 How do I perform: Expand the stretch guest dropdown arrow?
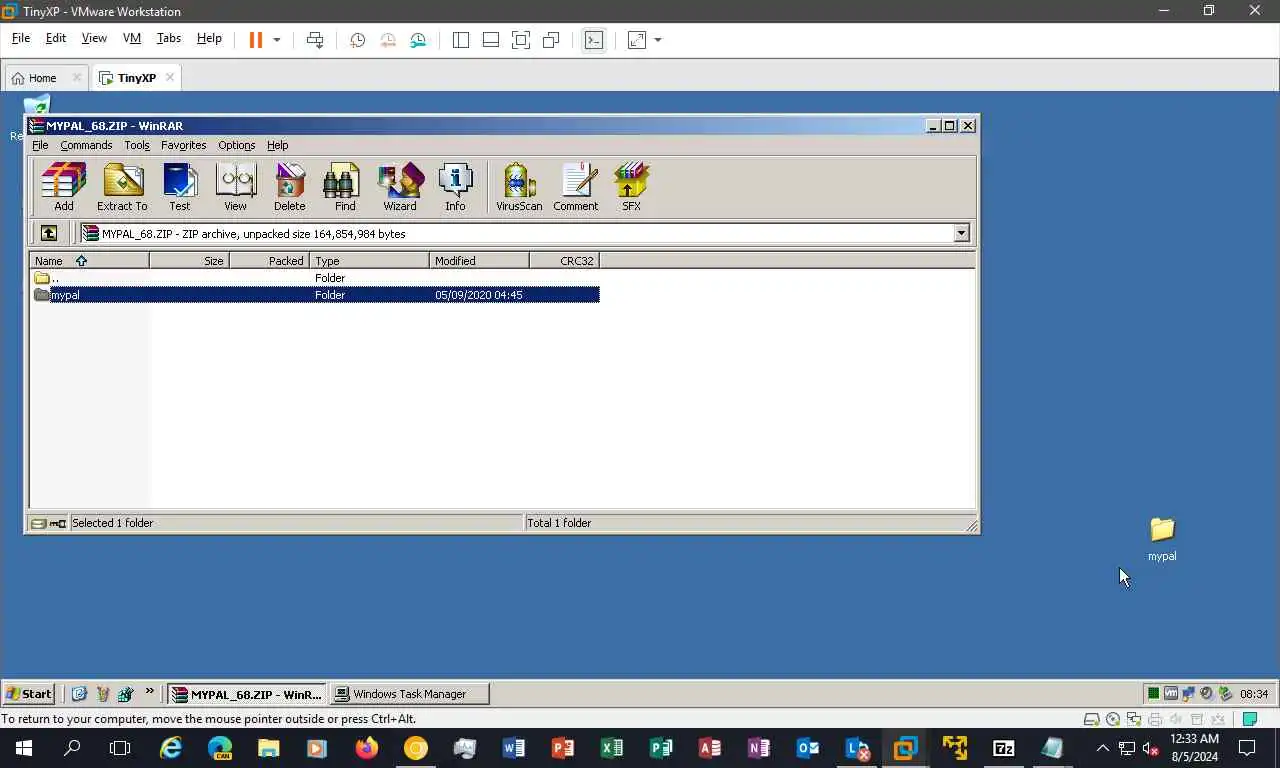point(658,40)
